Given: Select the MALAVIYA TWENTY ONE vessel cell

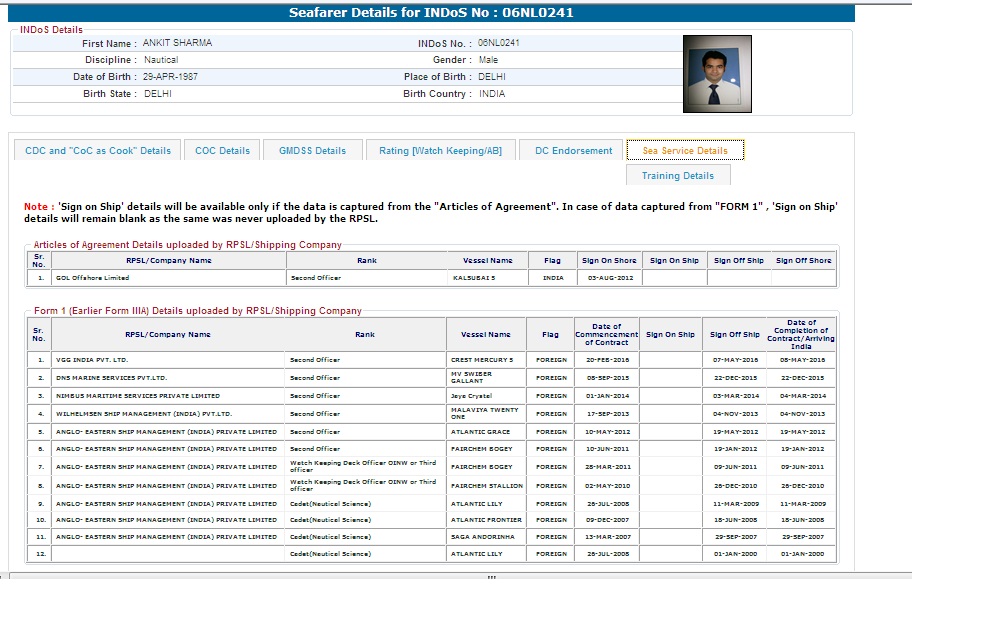Looking at the screenshot, I should 485,413.
